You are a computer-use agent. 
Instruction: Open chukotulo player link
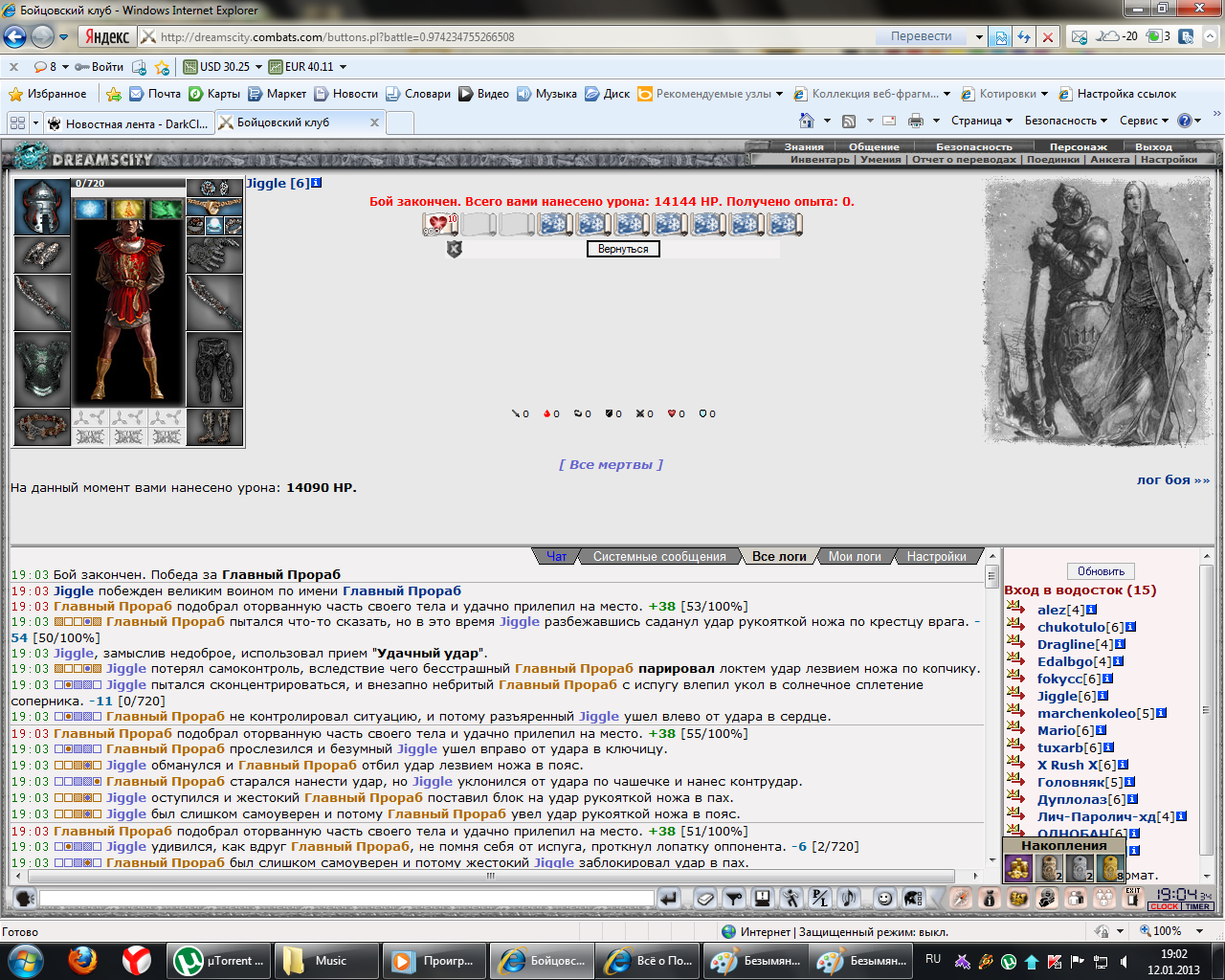1071,627
